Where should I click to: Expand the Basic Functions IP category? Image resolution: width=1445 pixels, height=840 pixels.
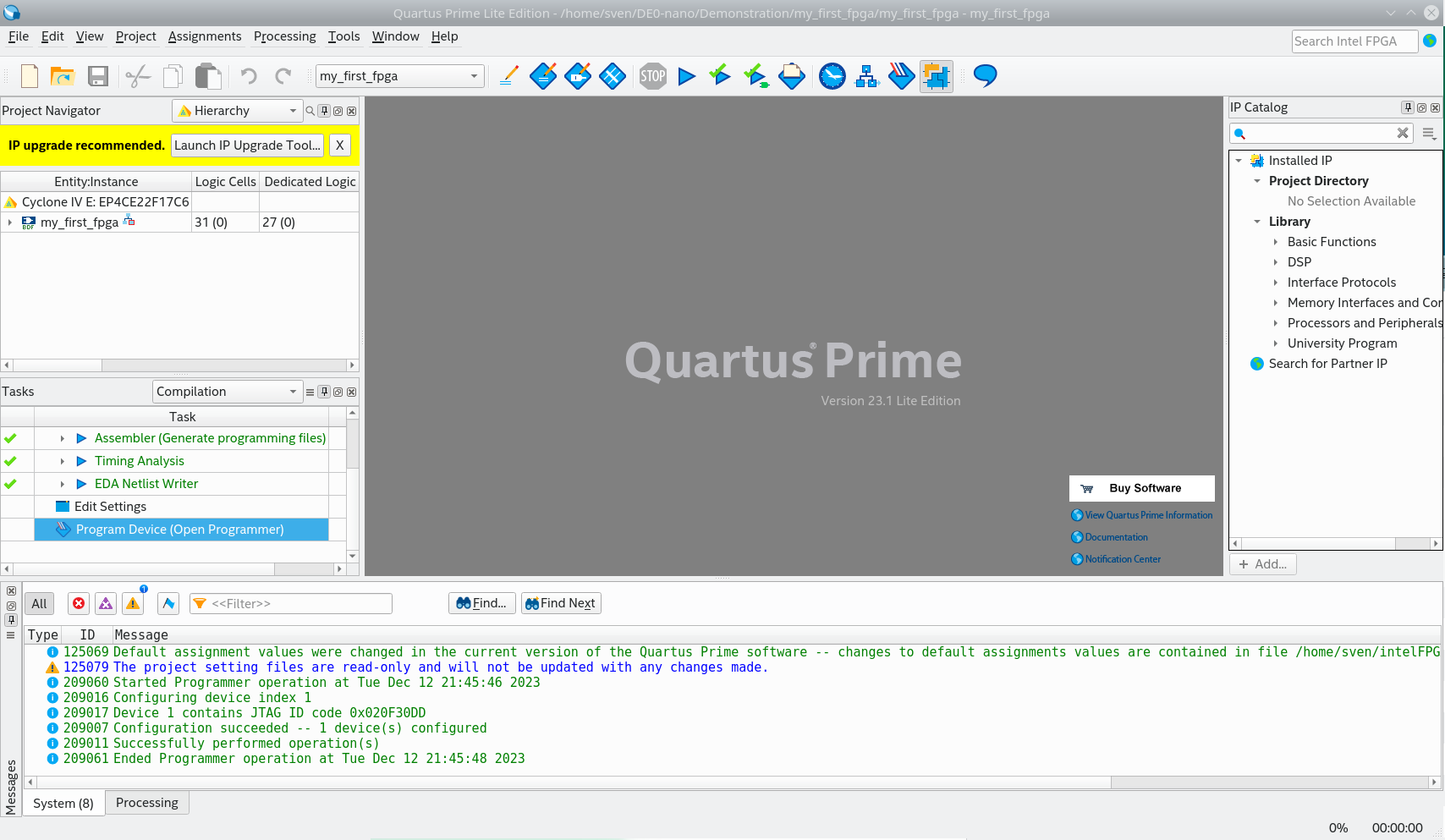pos(1276,242)
